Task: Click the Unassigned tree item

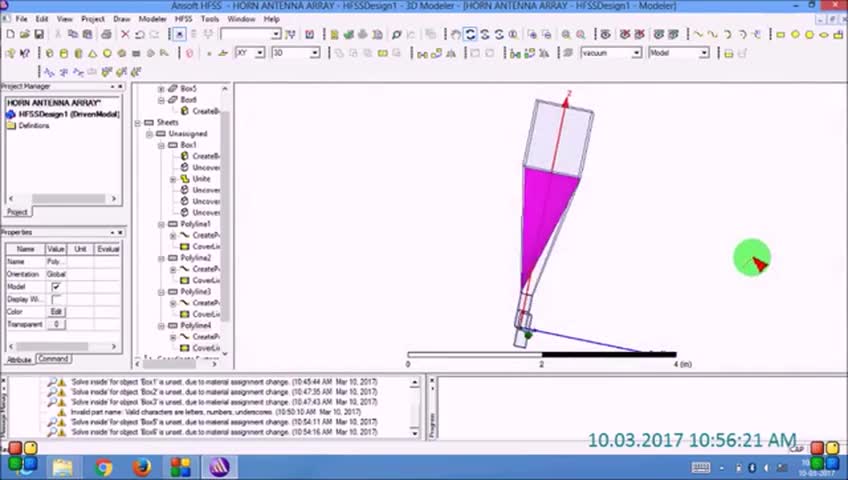Action: tap(188, 134)
